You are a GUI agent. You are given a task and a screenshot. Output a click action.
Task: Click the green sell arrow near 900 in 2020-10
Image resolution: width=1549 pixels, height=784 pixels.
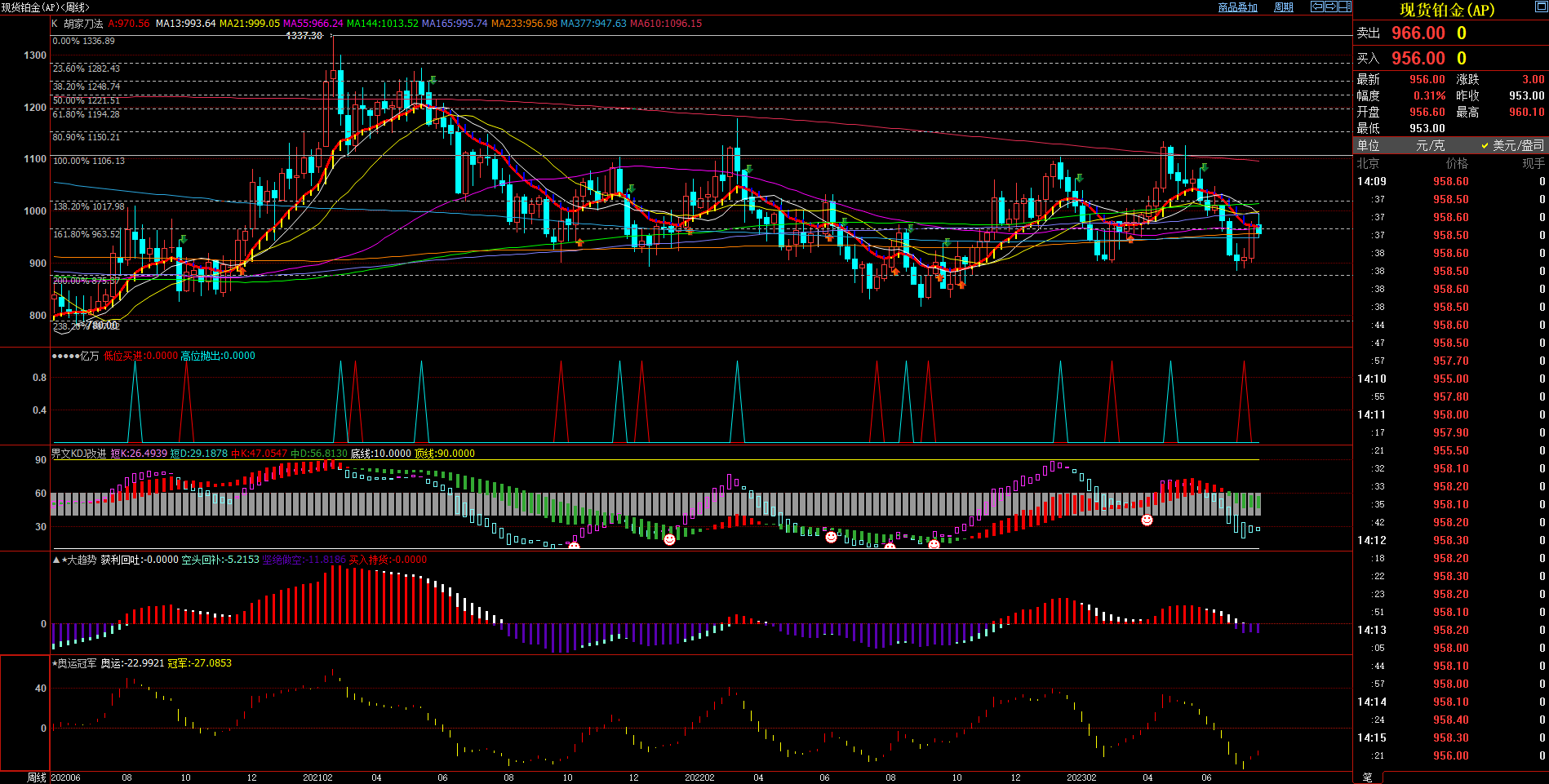[x=184, y=240]
